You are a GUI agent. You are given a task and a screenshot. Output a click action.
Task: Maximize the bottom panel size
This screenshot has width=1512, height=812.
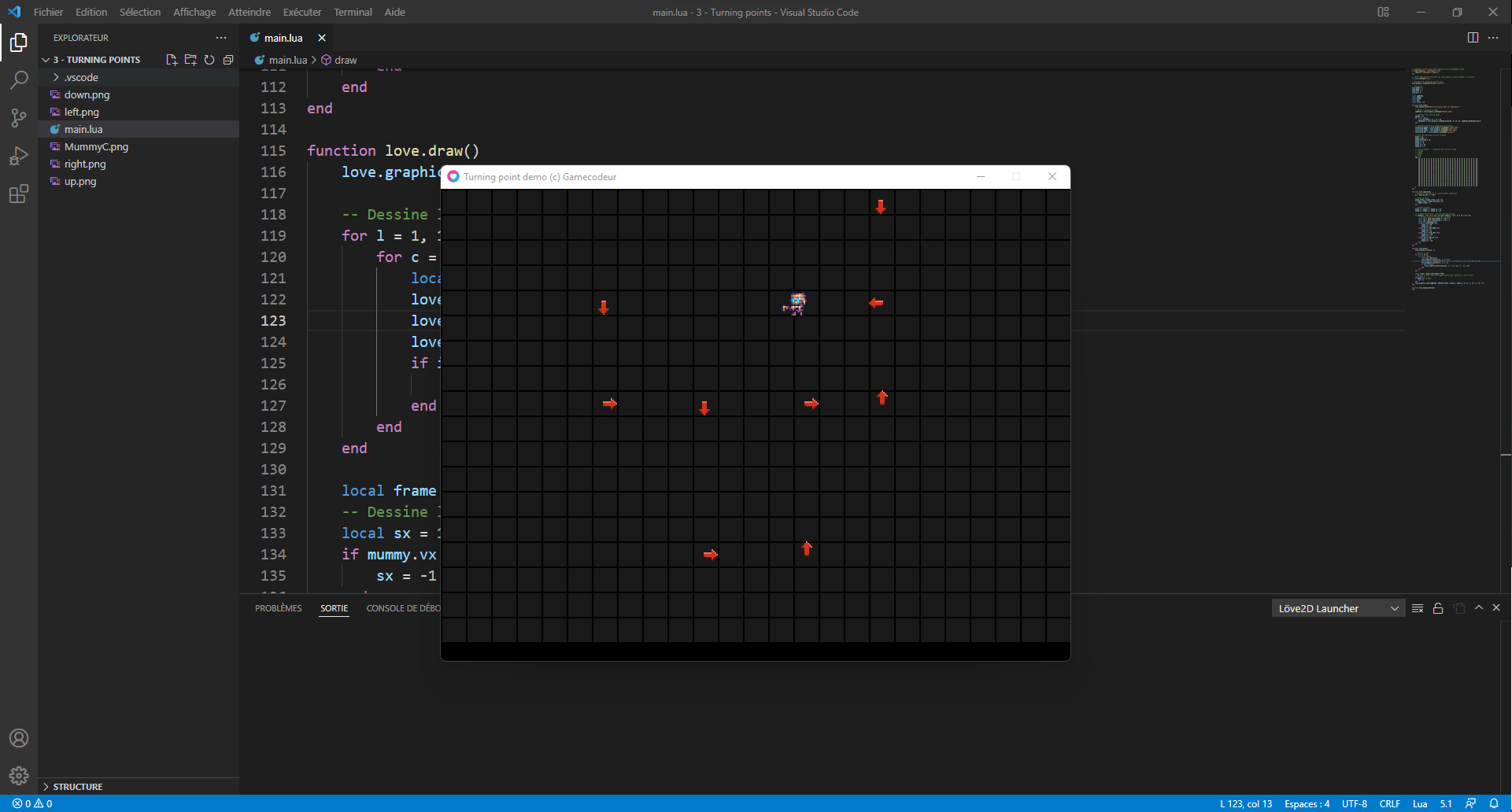point(1479,608)
